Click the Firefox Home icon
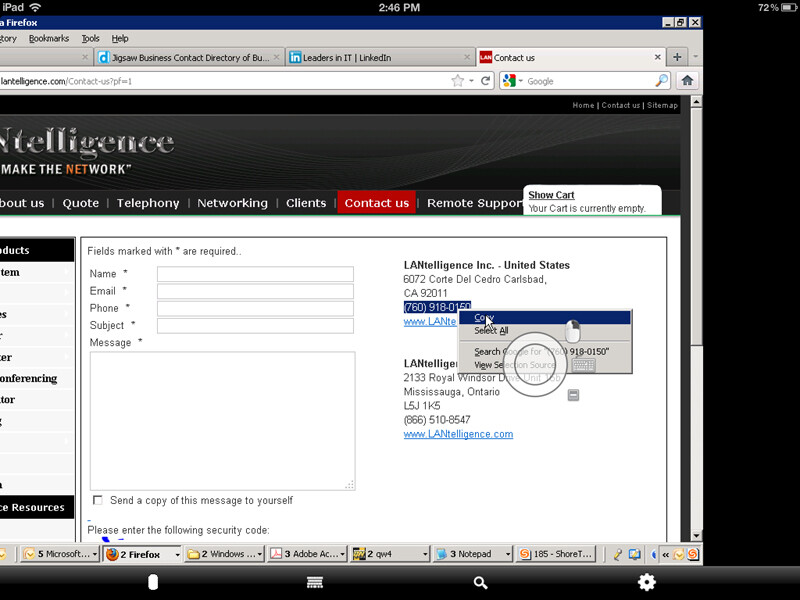This screenshot has height=600, width=800. [x=687, y=81]
